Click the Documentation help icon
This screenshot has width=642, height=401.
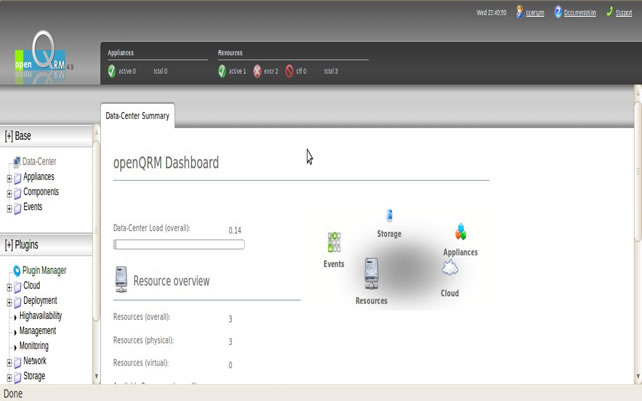pyautogui.click(x=558, y=12)
